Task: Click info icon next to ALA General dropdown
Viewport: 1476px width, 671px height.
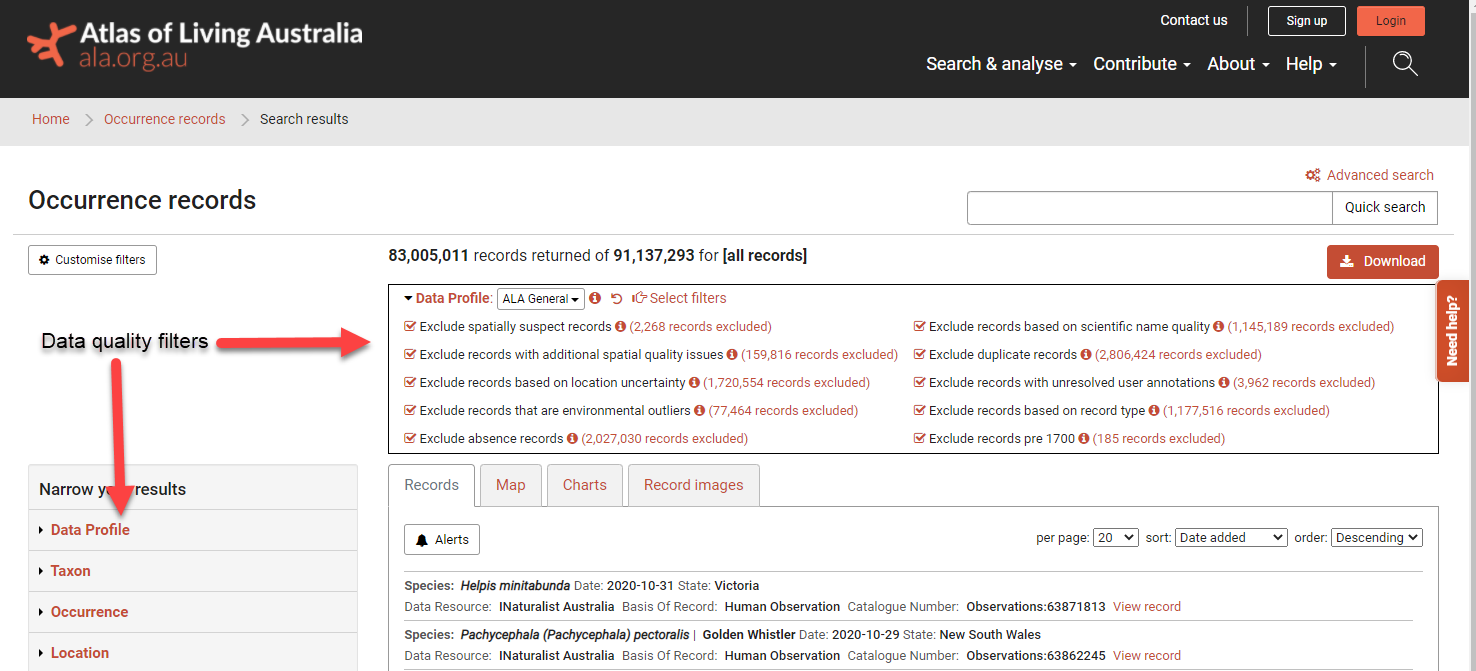Action: pos(595,299)
